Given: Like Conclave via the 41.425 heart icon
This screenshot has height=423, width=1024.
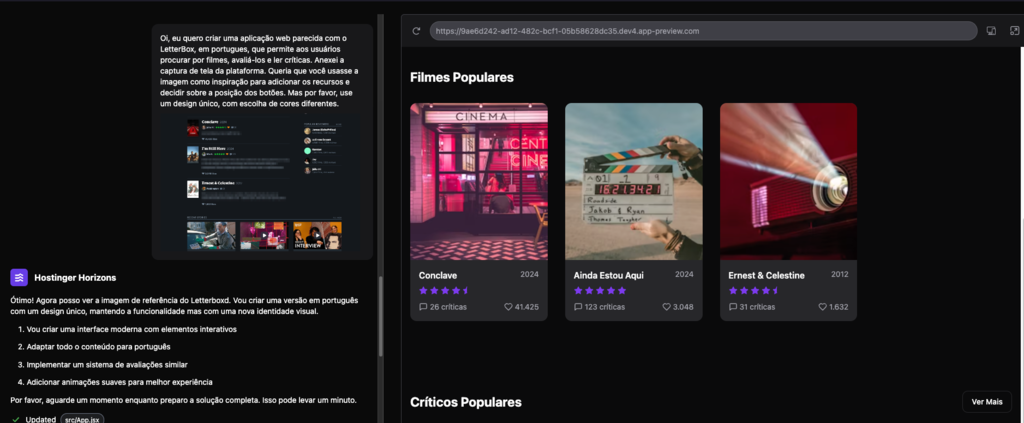Looking at the screenshot, I should pos(508,307).
